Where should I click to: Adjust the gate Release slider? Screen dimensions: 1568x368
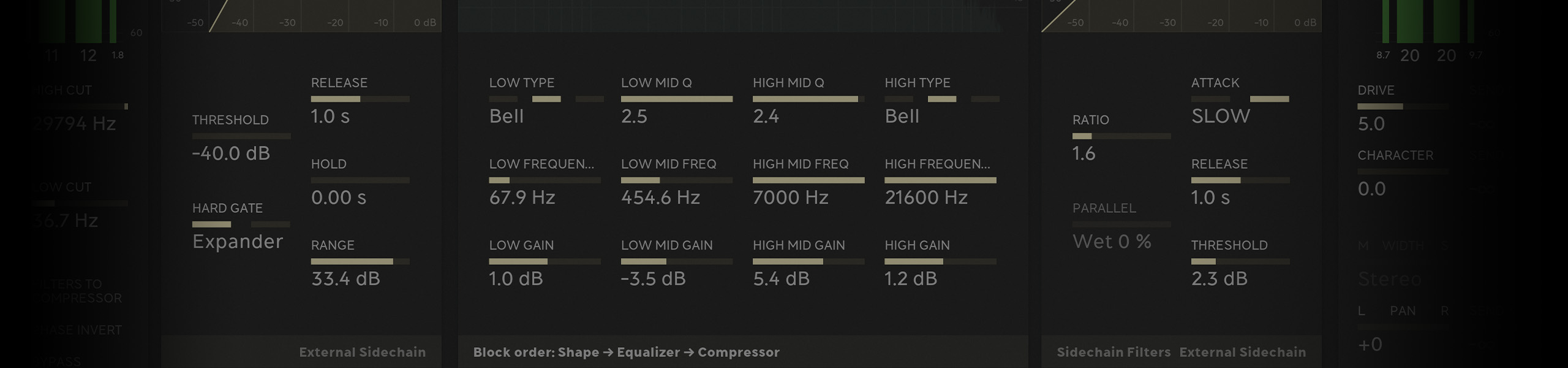[360, 99]
